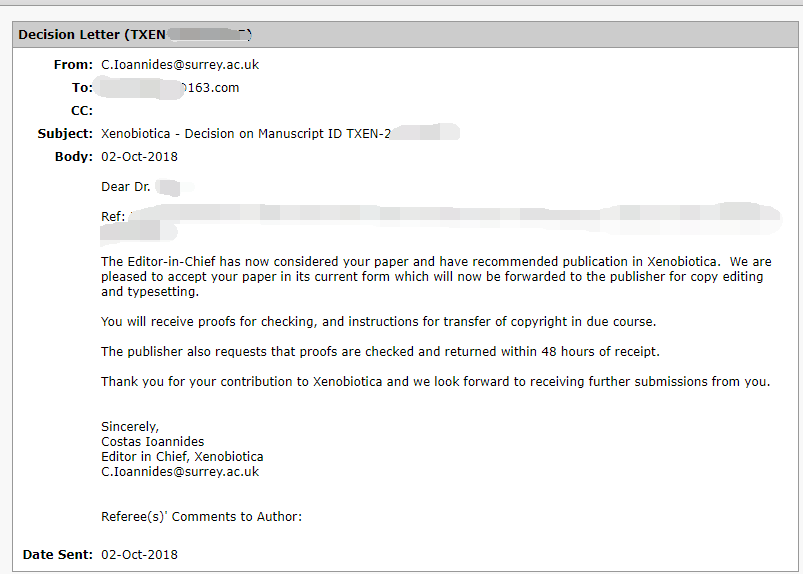Click the name Costas Ioannides in signature
This screenshot has width=803, height=574.
click(x=153, y=441)
